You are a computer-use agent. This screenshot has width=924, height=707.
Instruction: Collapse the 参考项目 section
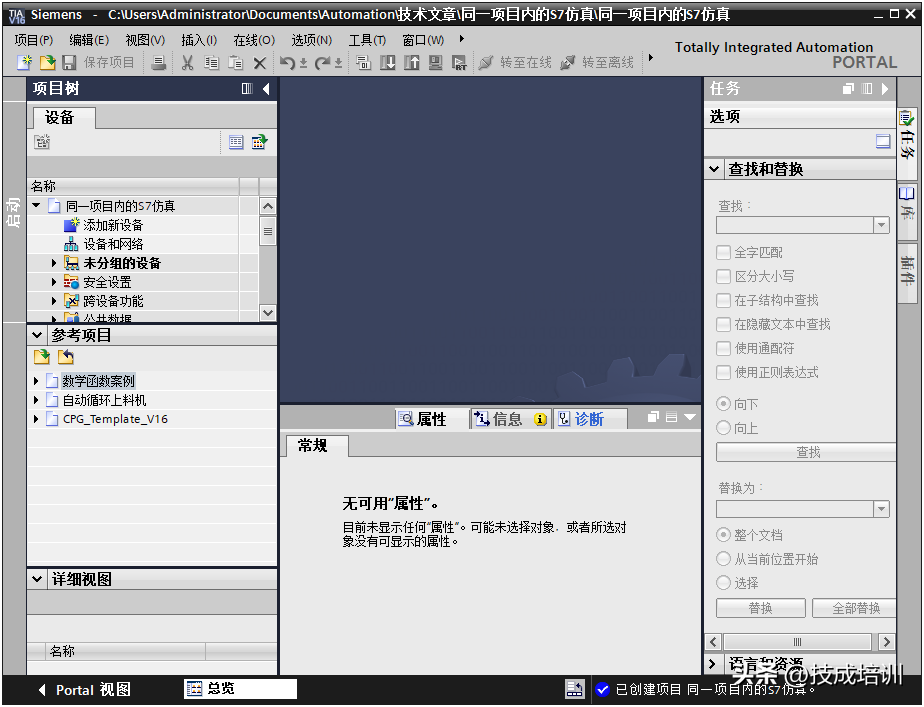[37, 335]
